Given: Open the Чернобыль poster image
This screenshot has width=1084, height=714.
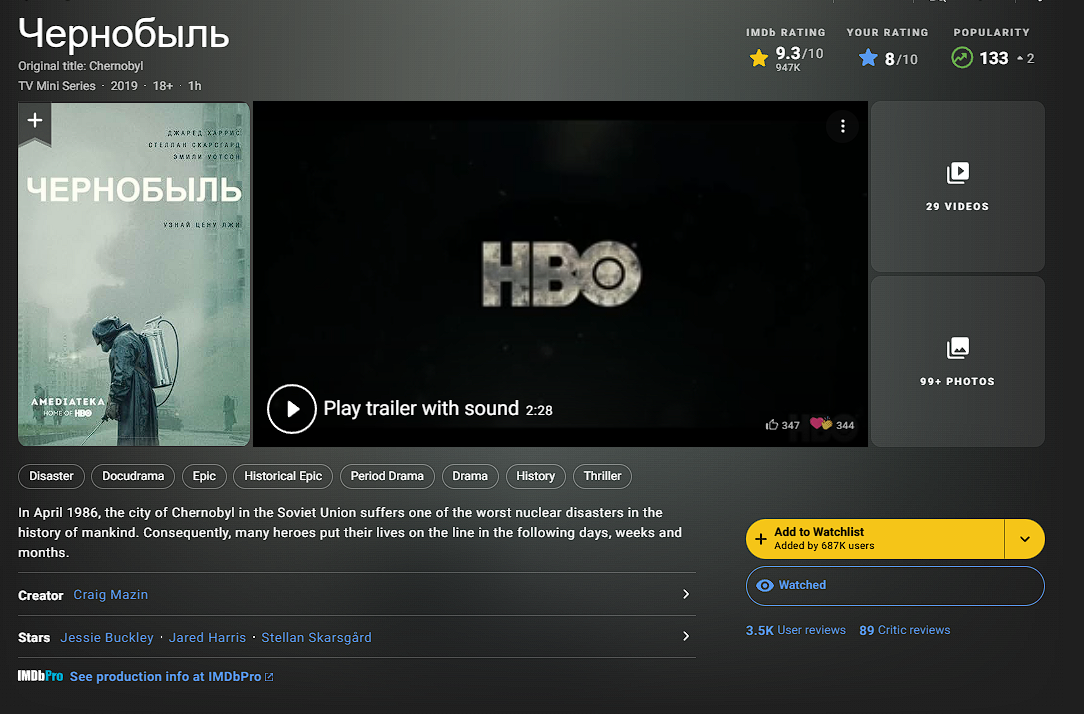Looking at the screenshot, I should [x=134, y=274].
